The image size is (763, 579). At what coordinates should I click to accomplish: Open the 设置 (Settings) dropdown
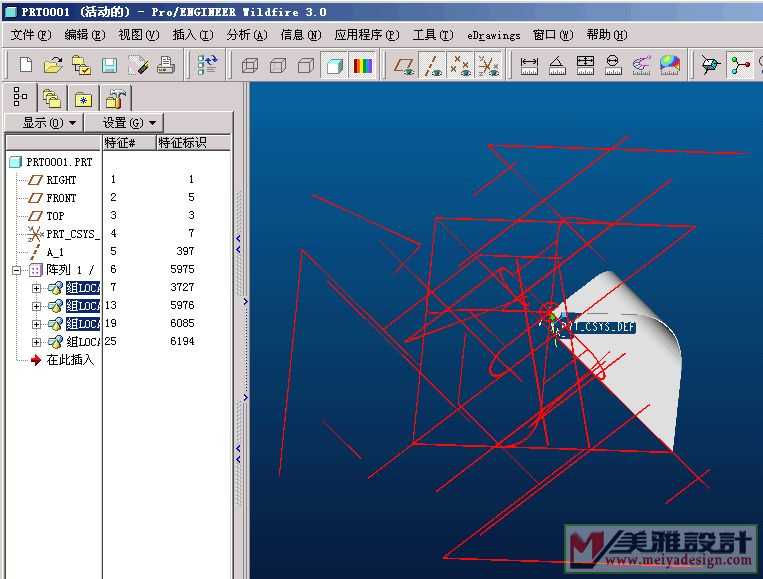125,123
